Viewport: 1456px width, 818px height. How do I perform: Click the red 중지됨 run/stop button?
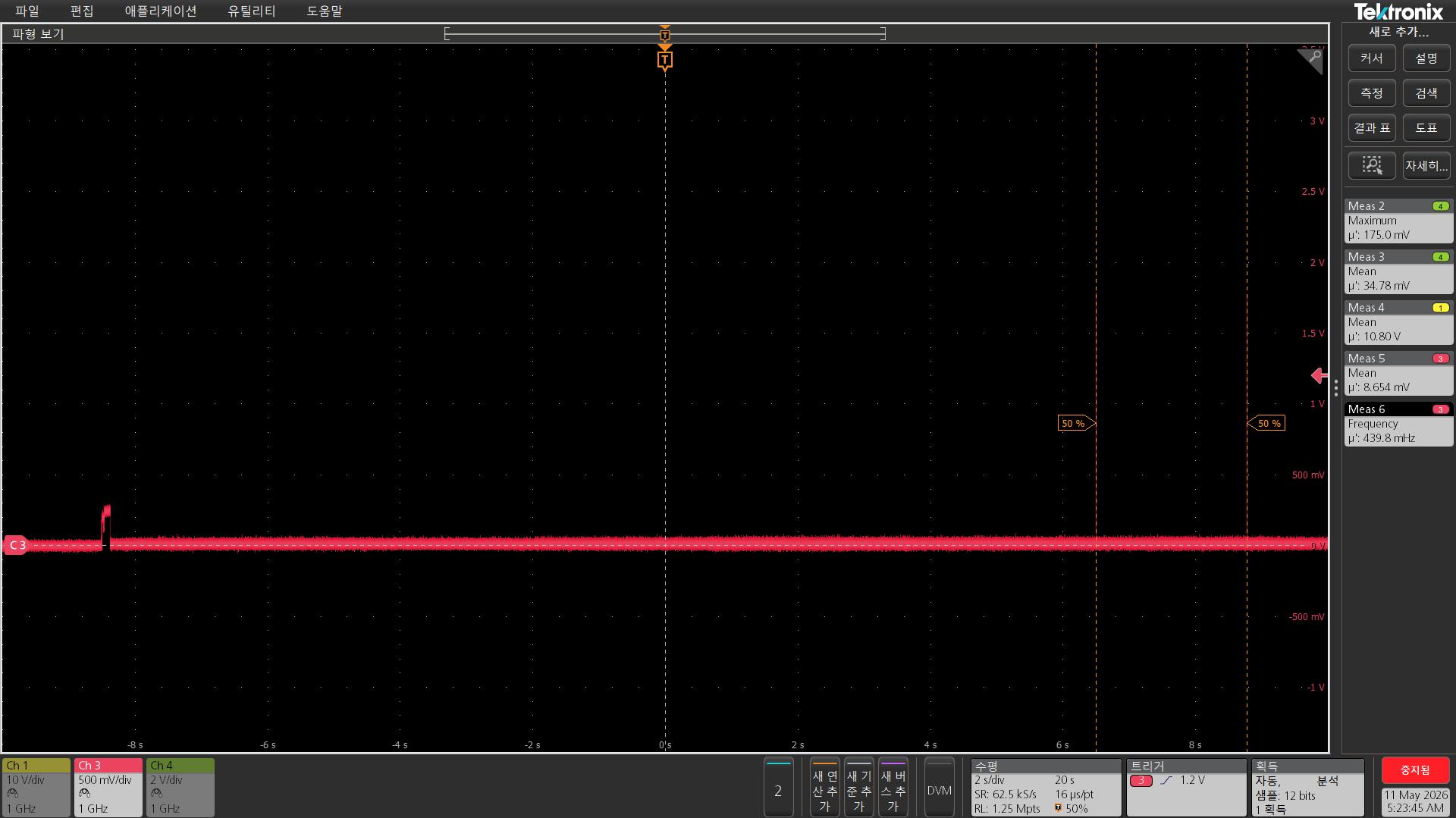[x=1415, y=770]
